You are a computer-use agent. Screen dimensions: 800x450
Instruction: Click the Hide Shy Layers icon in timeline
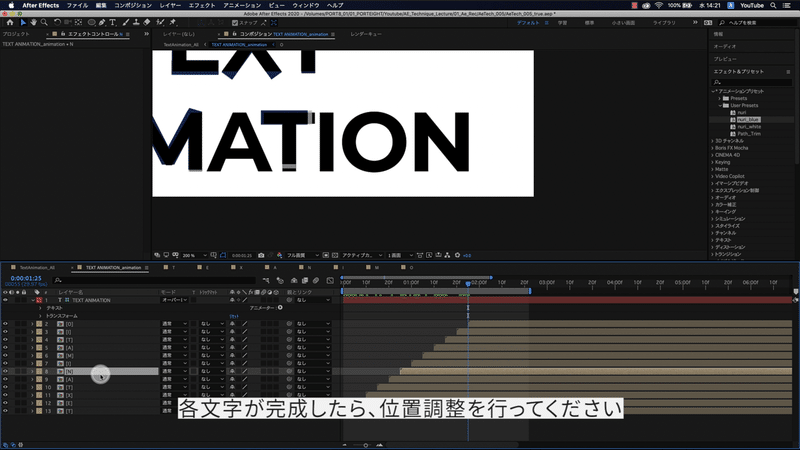[294, 280]
